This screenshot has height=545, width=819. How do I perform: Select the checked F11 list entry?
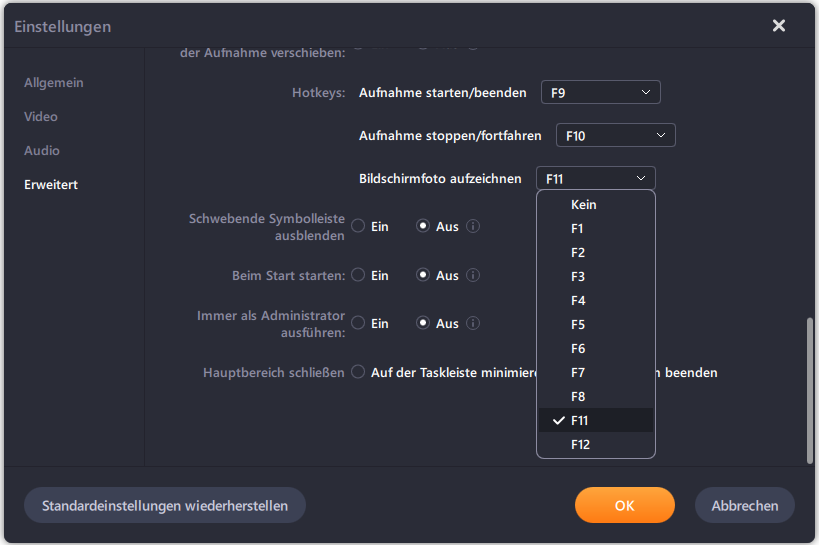click(595, 420)
